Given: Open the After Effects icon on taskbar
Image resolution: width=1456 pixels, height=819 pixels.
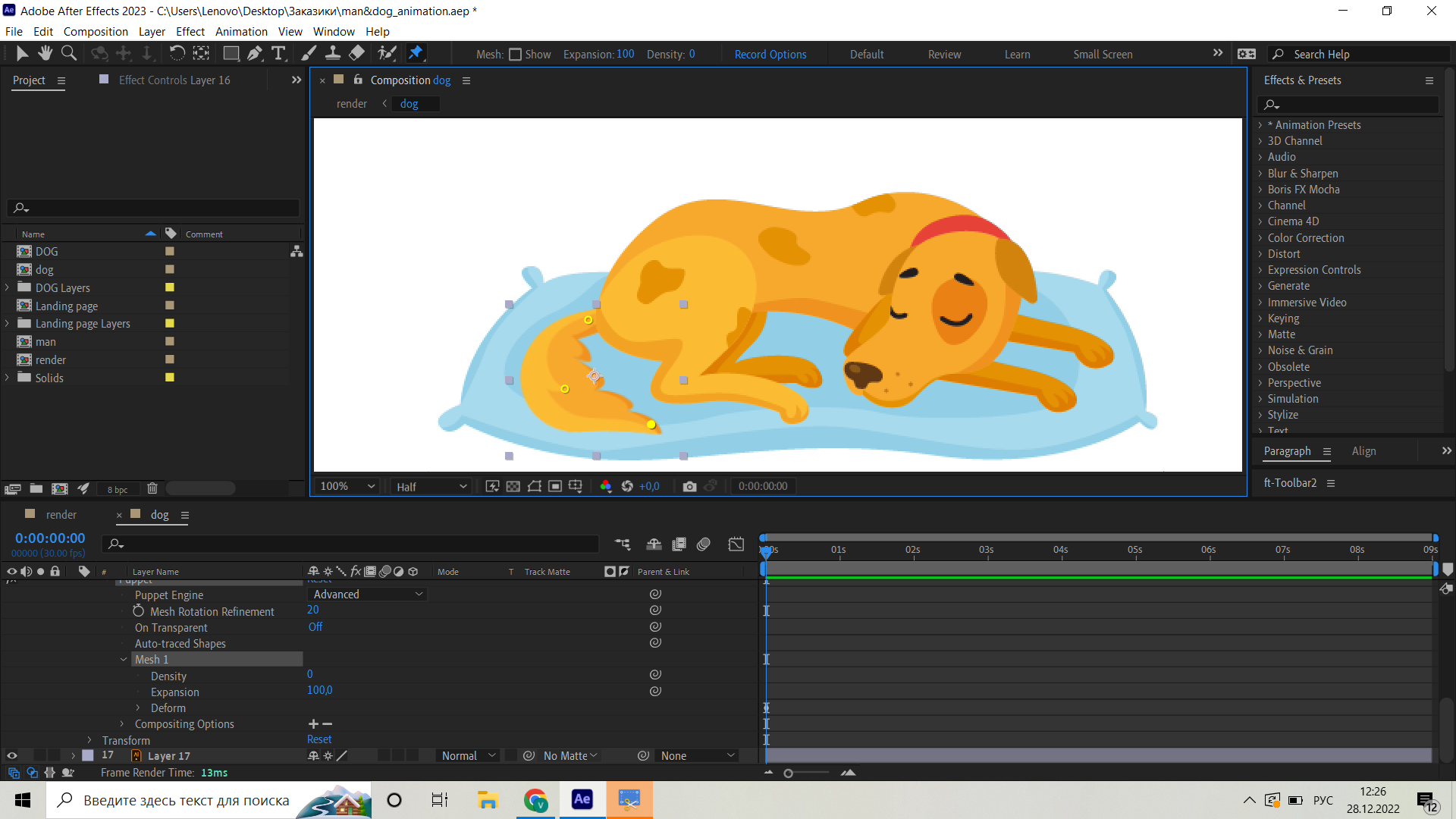Looking at the screenshot, I should coord(582,800).
